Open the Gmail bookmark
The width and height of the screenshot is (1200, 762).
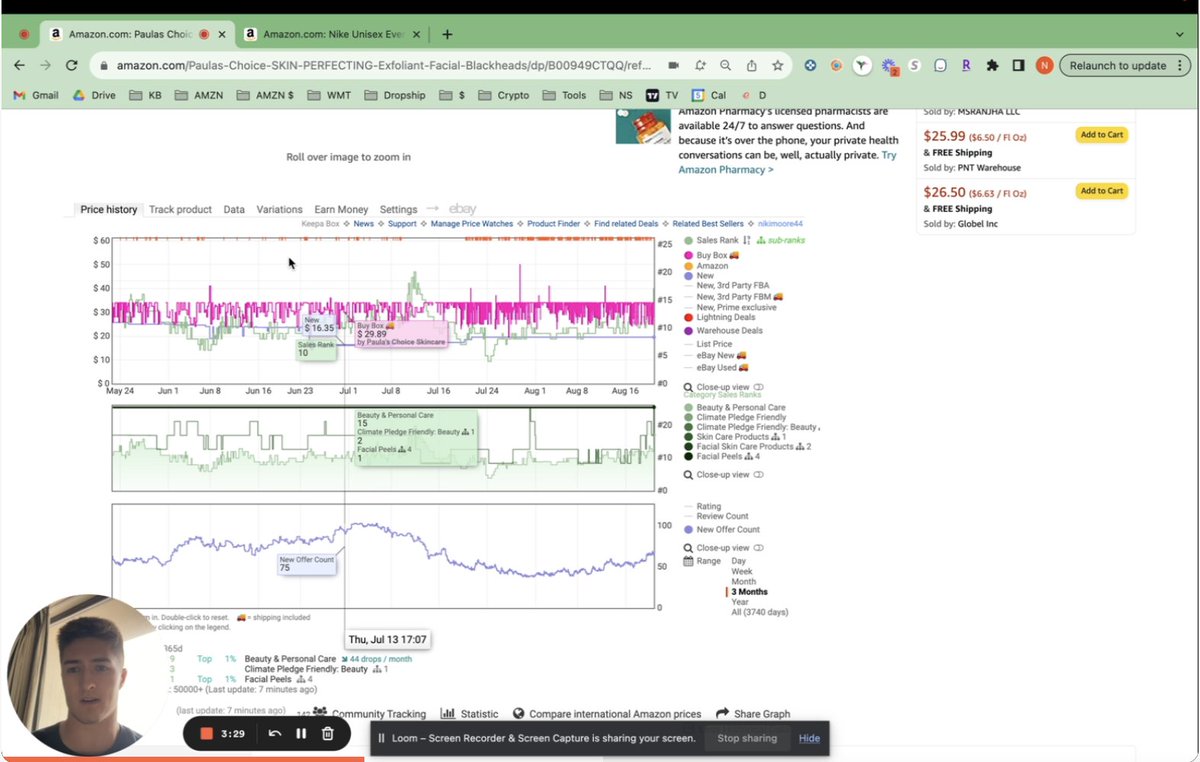36,95
